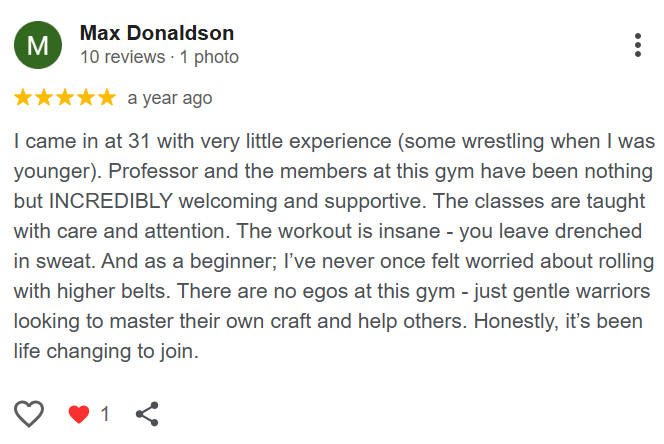Click the first yellow rating star
Viewport: 664px width, 444px height.
point(23,98)
